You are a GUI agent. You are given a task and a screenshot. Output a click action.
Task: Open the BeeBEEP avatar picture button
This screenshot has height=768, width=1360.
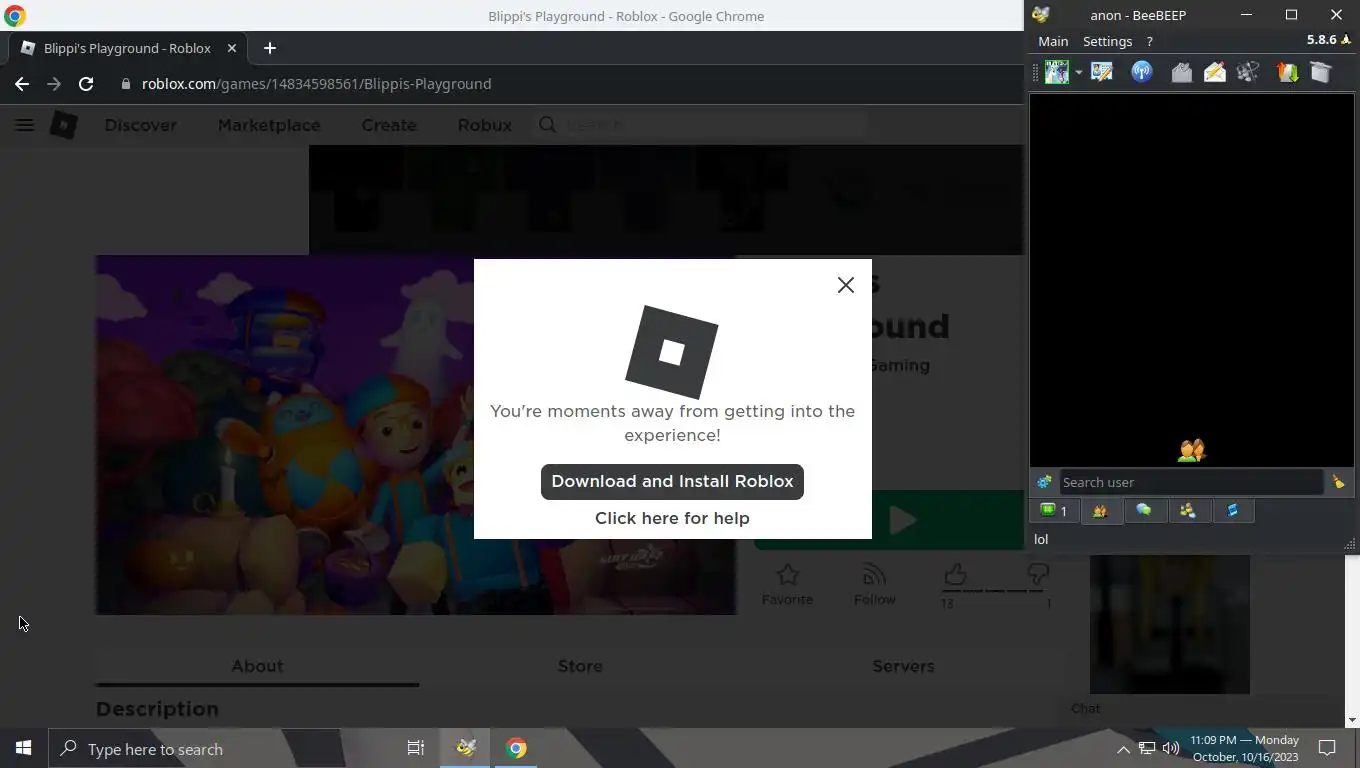(1056, 72)
